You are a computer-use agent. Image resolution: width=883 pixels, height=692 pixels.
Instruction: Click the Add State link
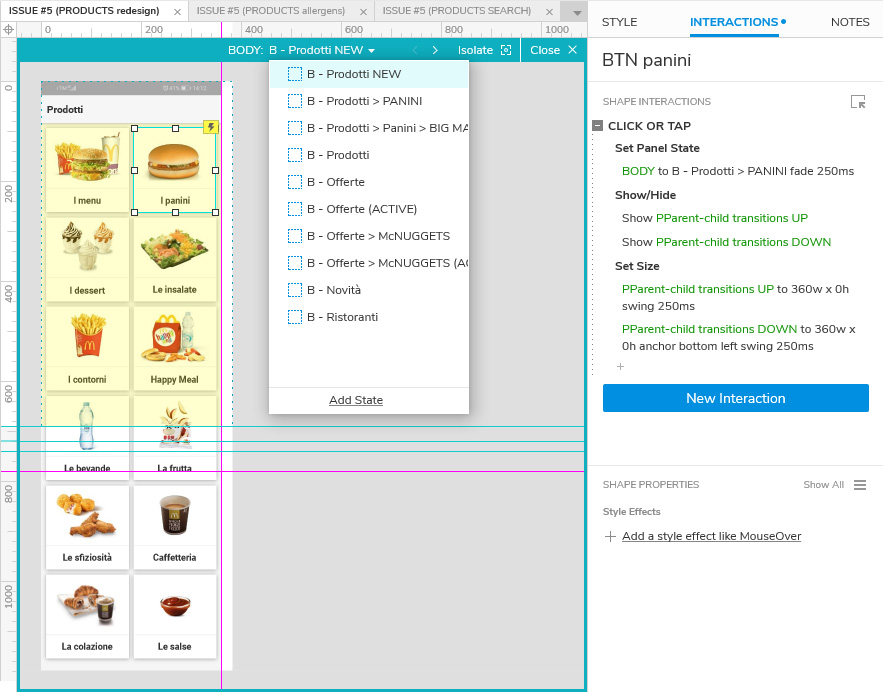coord(356,400)
